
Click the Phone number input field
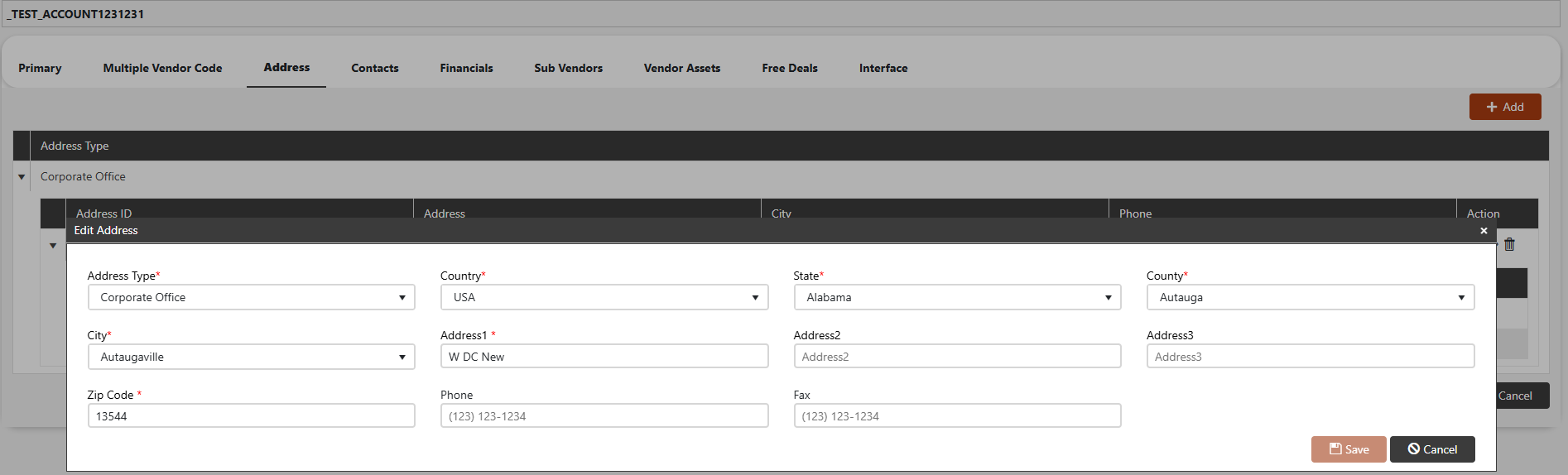[604, 416]
